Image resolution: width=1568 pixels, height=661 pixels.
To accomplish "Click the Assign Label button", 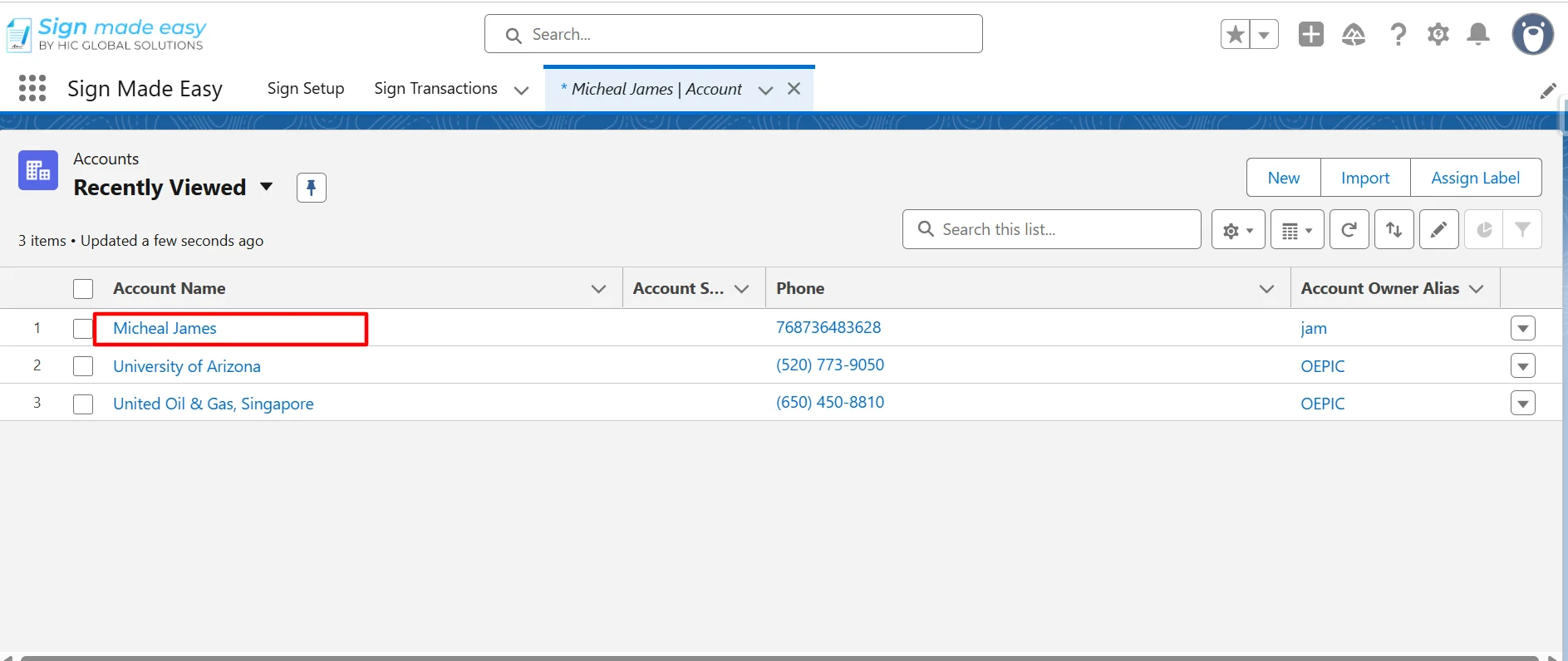I will click(1476, 178).
